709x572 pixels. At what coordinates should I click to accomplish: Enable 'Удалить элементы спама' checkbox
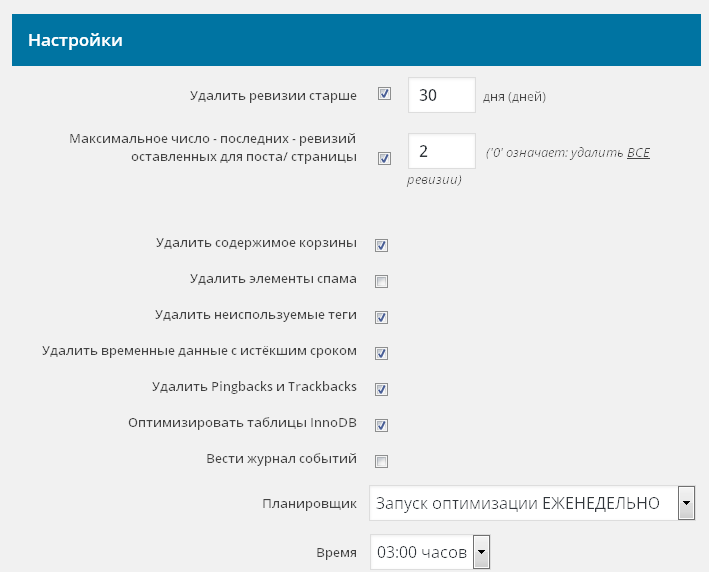(381, 281)
